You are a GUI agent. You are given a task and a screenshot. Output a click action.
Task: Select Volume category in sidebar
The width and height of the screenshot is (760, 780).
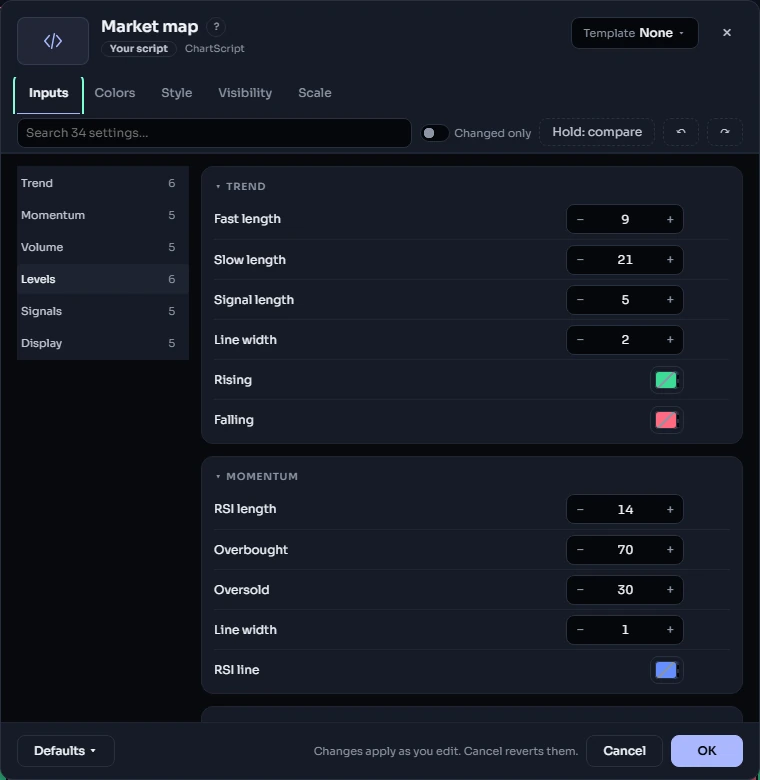pyautogui.click(x=103, y=247)
